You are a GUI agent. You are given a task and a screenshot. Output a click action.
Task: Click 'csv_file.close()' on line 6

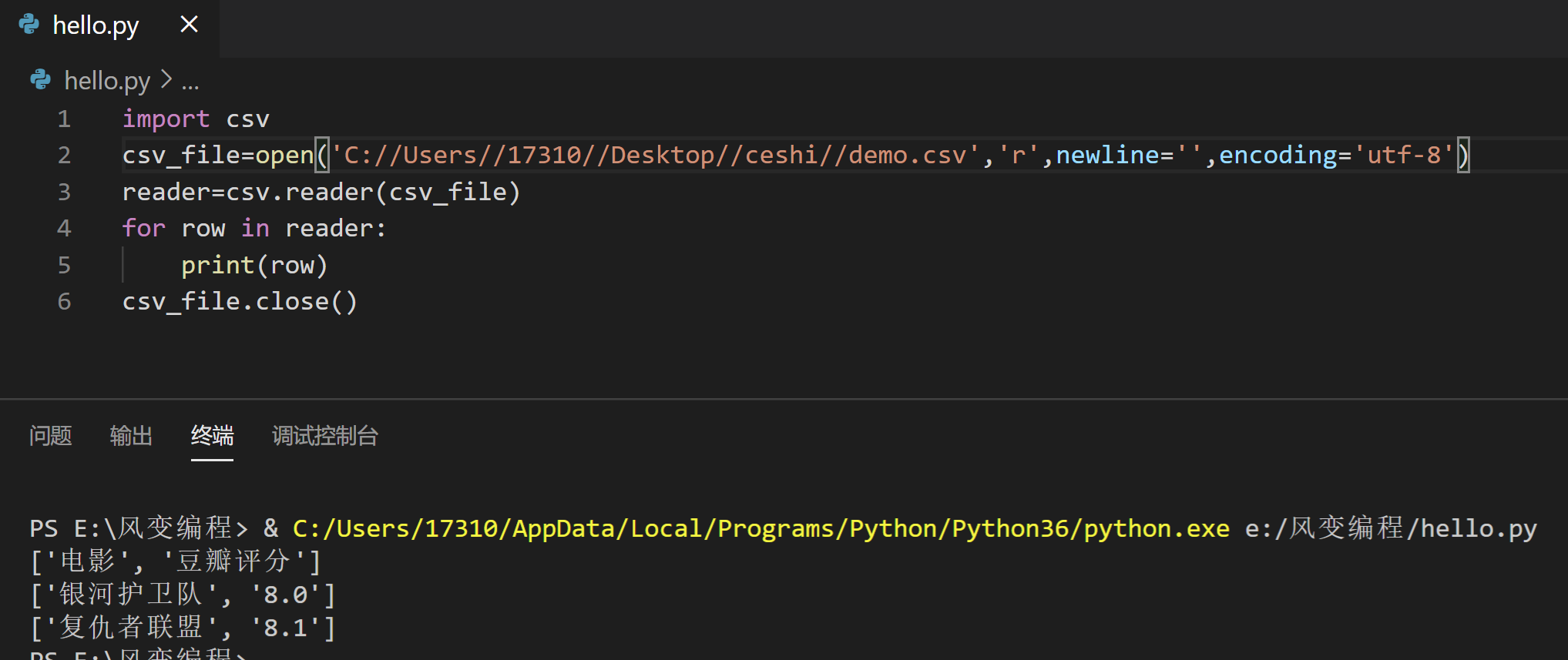pos(240,301)
